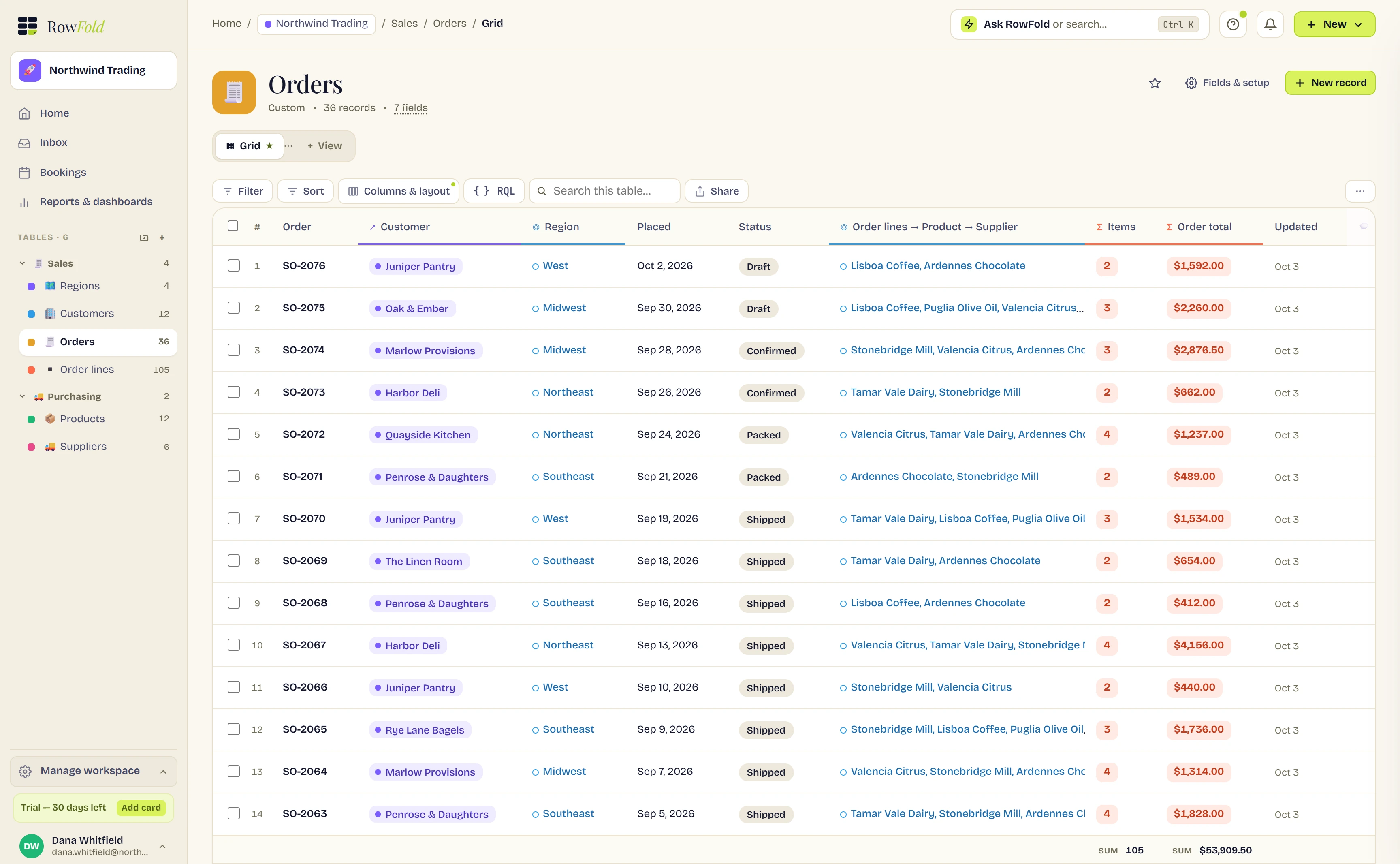Select the Grid view tab
The width and height of the screenshot is (1400, 864).
250,146
